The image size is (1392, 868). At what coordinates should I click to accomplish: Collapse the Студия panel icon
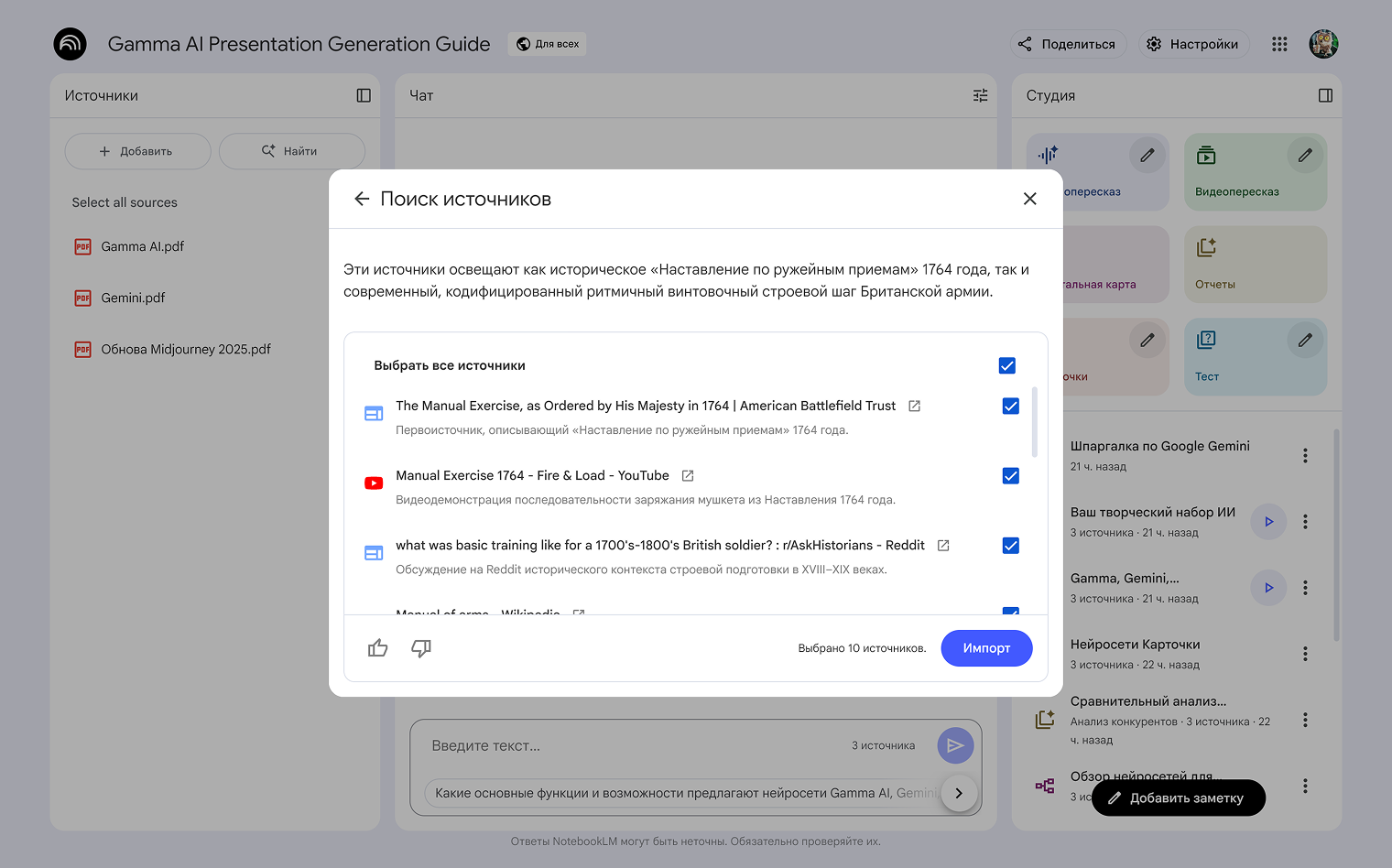tap(1325, 95)
